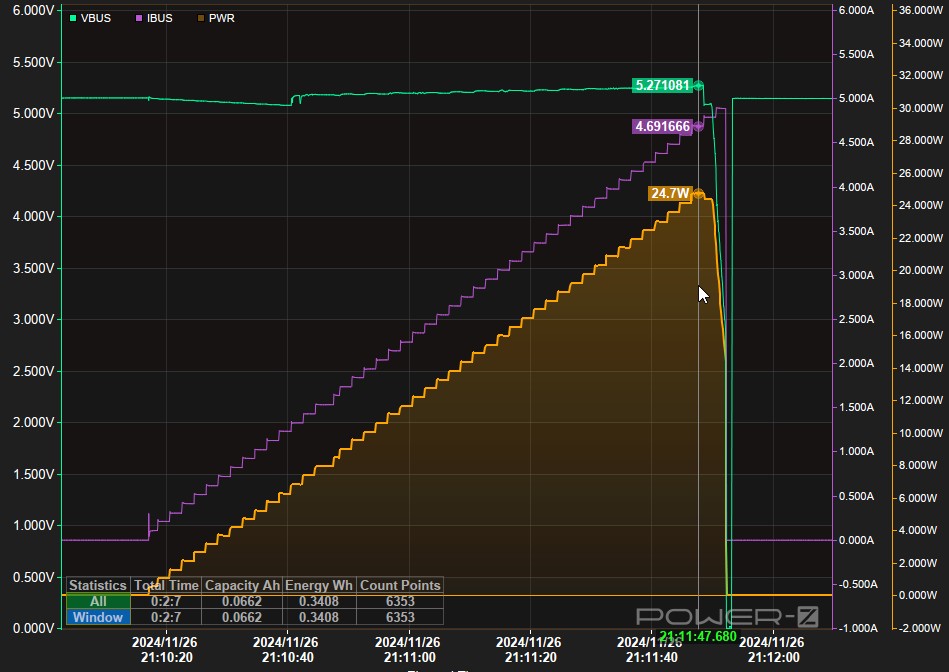Image resolution: width=949 pixels, height=672 pixels.
Task: Click the 6.000A current axis label
Action: pos(856,10)
